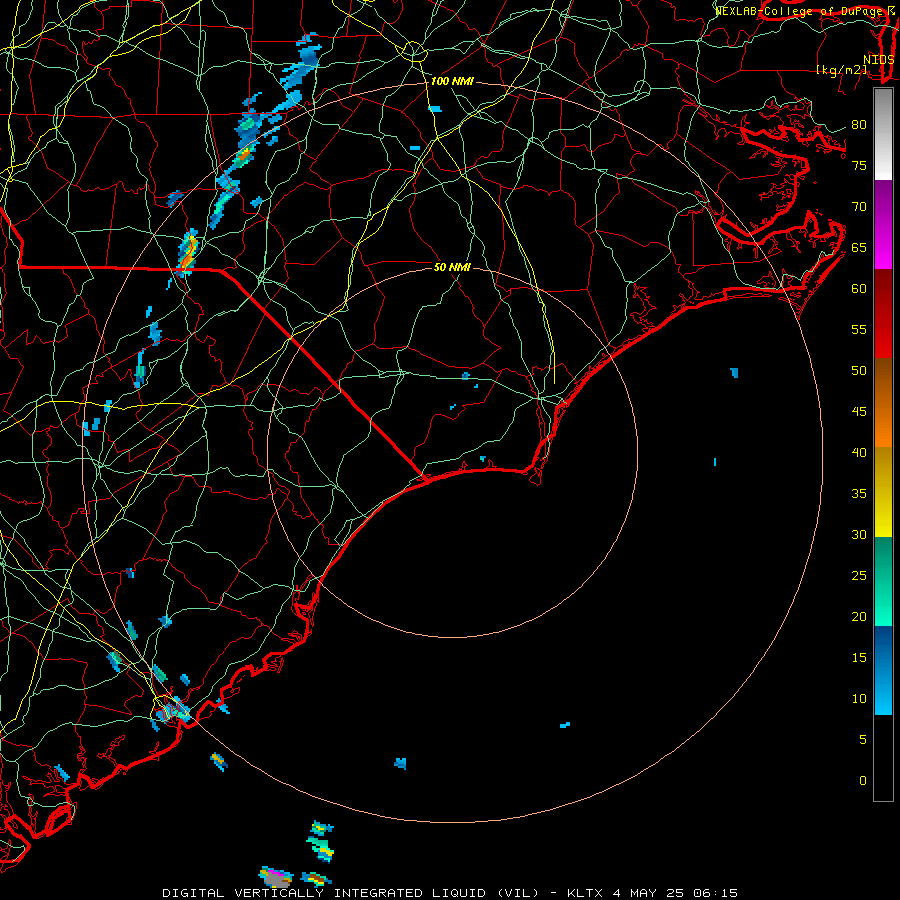Viewport: 900px width, 900px height.
Task: Click the 35 value on VIL scale
Action: point(859,494)
